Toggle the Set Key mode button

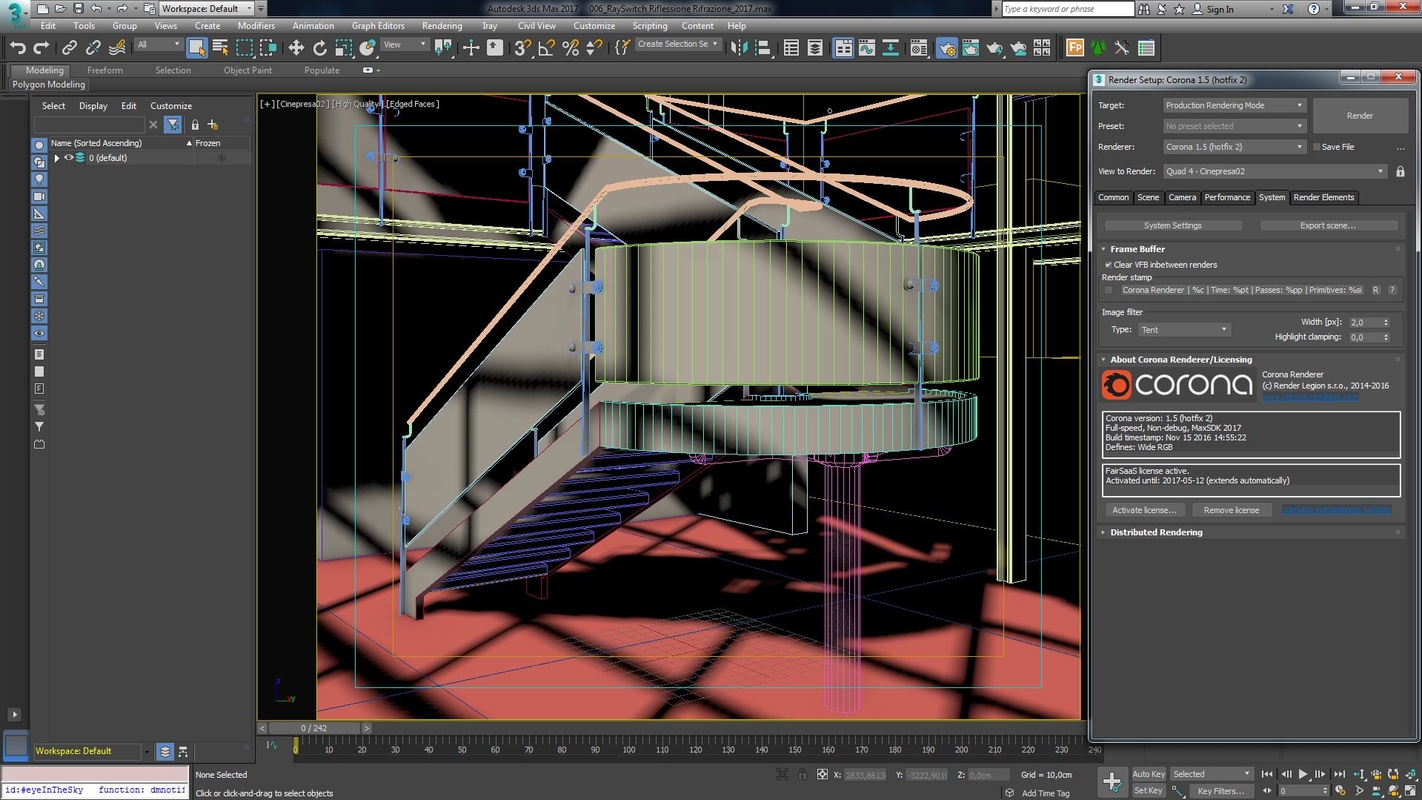tap(1148, 791)
